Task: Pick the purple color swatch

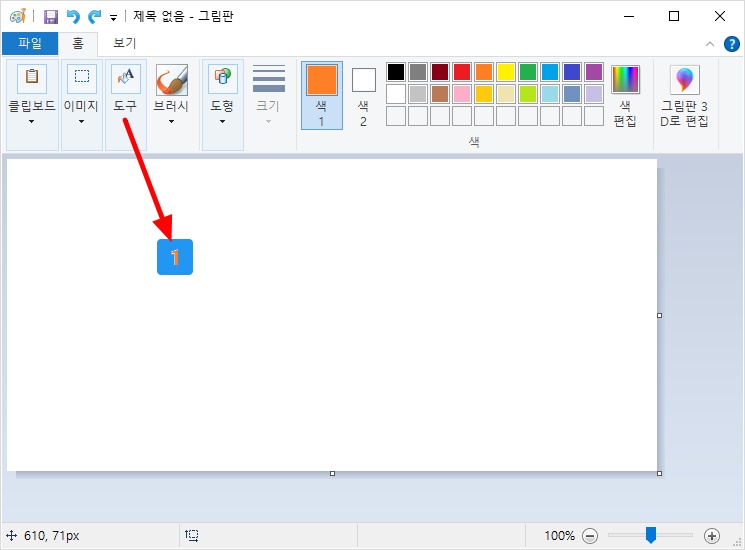Action: [594, 72]
